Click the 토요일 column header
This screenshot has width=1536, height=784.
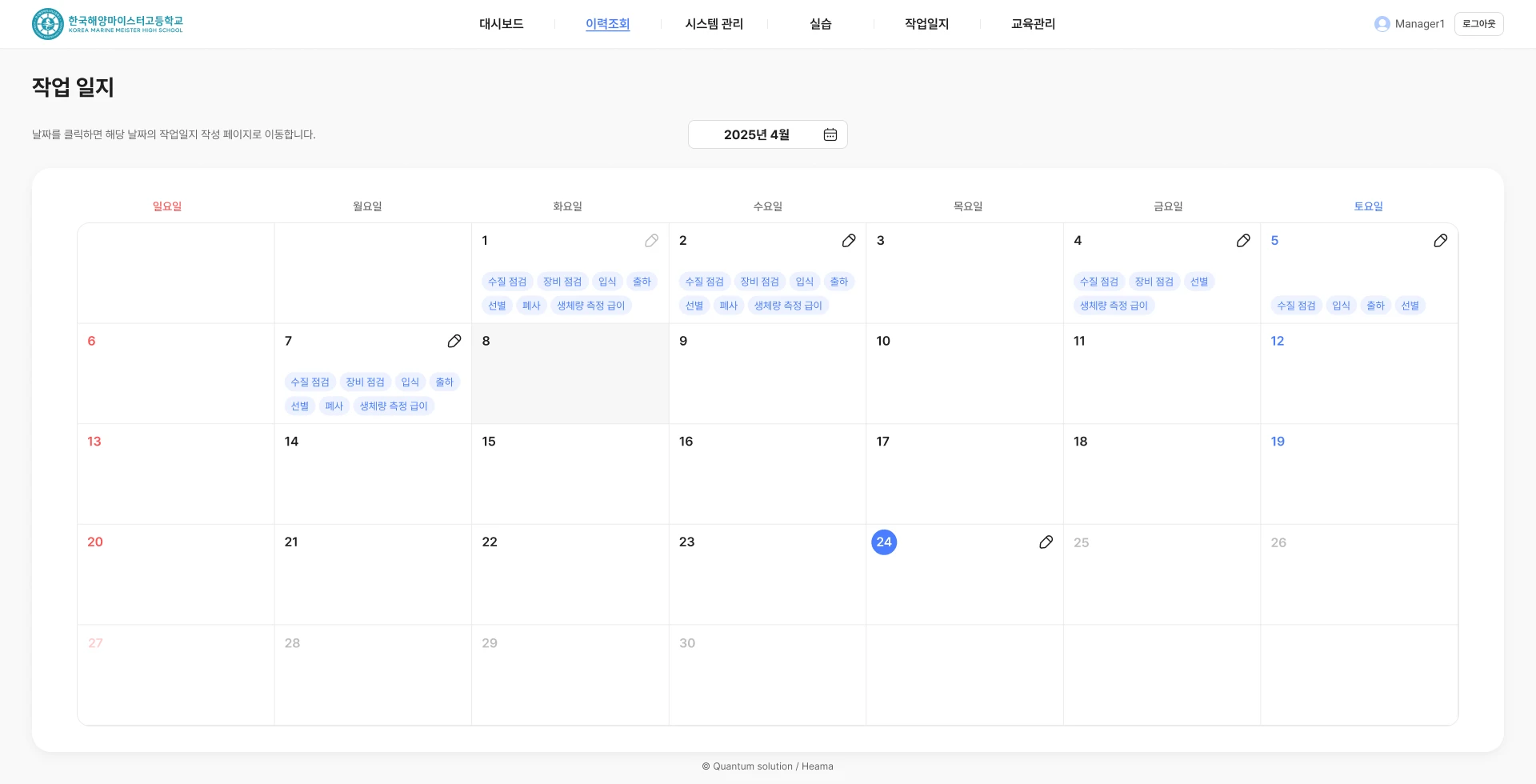1369,206
